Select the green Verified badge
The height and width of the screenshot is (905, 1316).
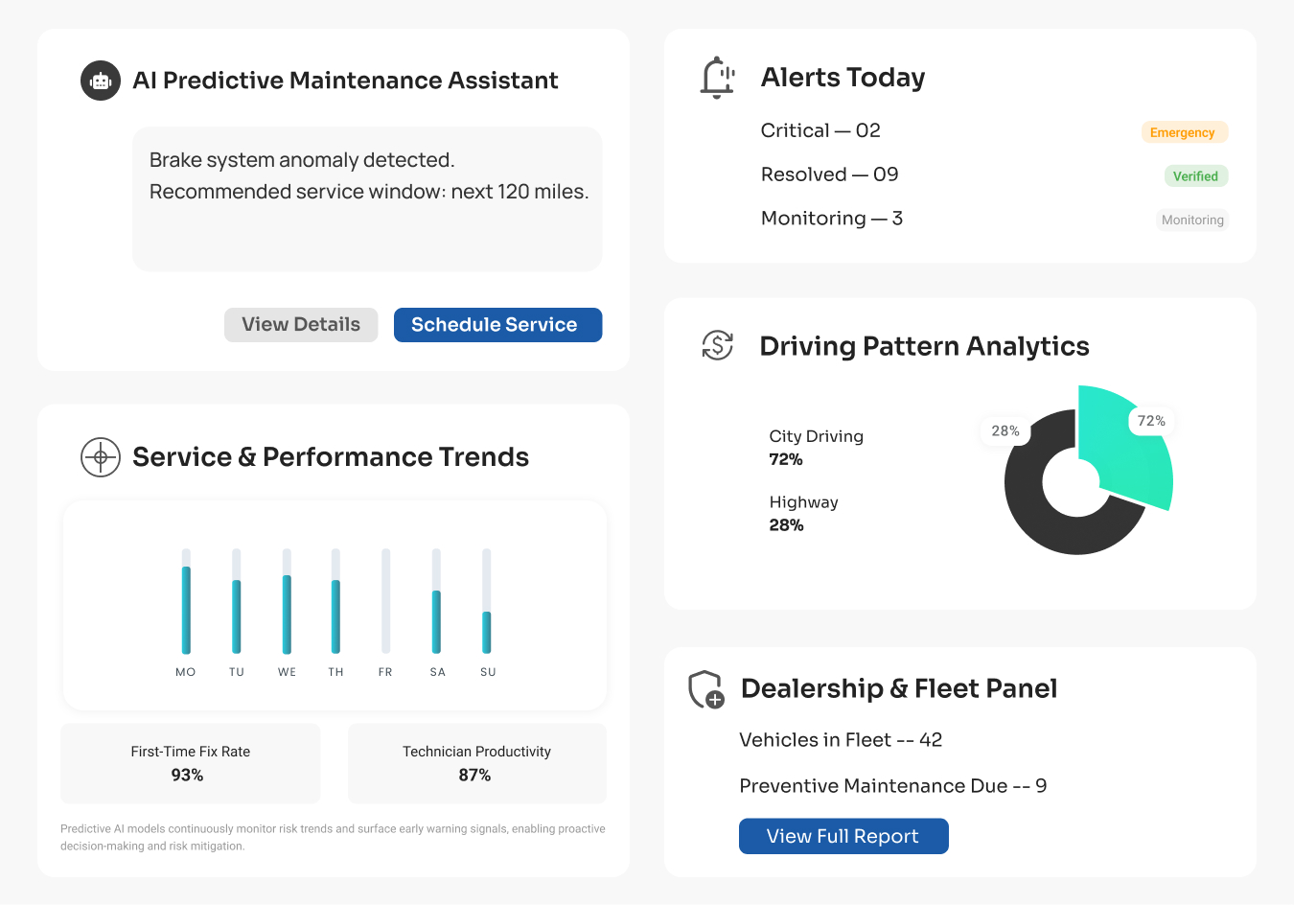point(1194,176)
